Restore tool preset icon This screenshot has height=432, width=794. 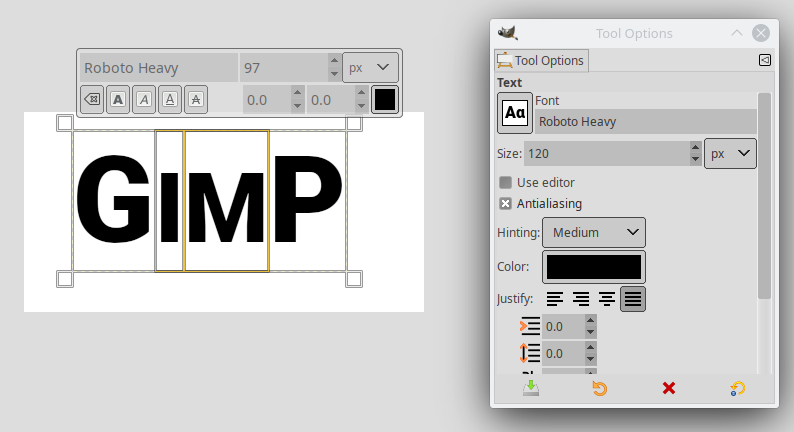point(600,388)
